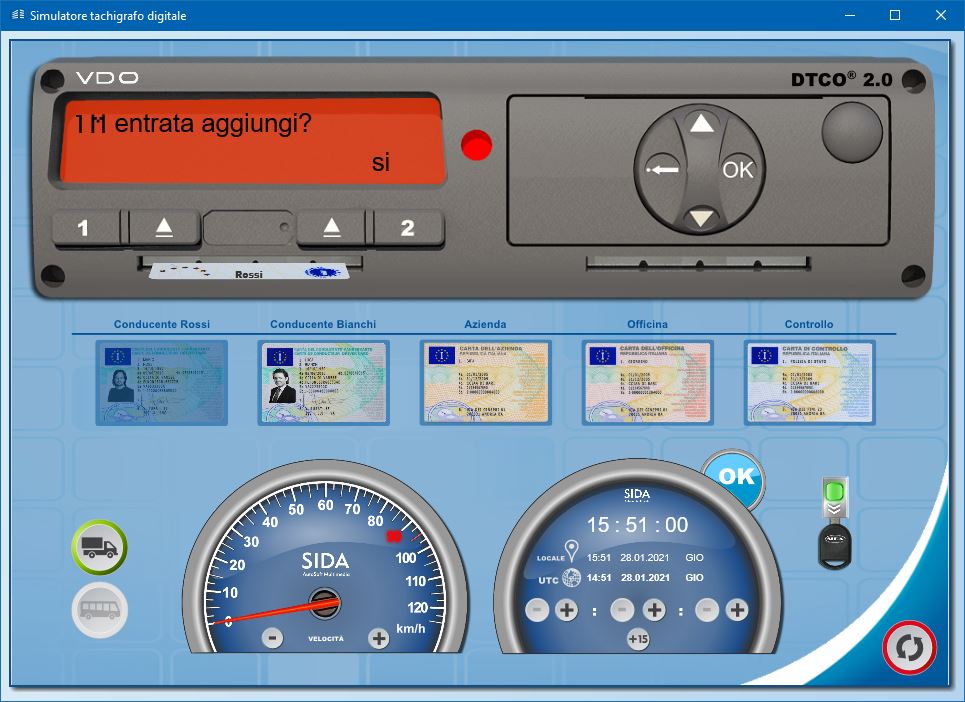This screenshot has height=702, width=965.
Task: Decrease speed with speedometer minus button
Action: tap(271, 638)
